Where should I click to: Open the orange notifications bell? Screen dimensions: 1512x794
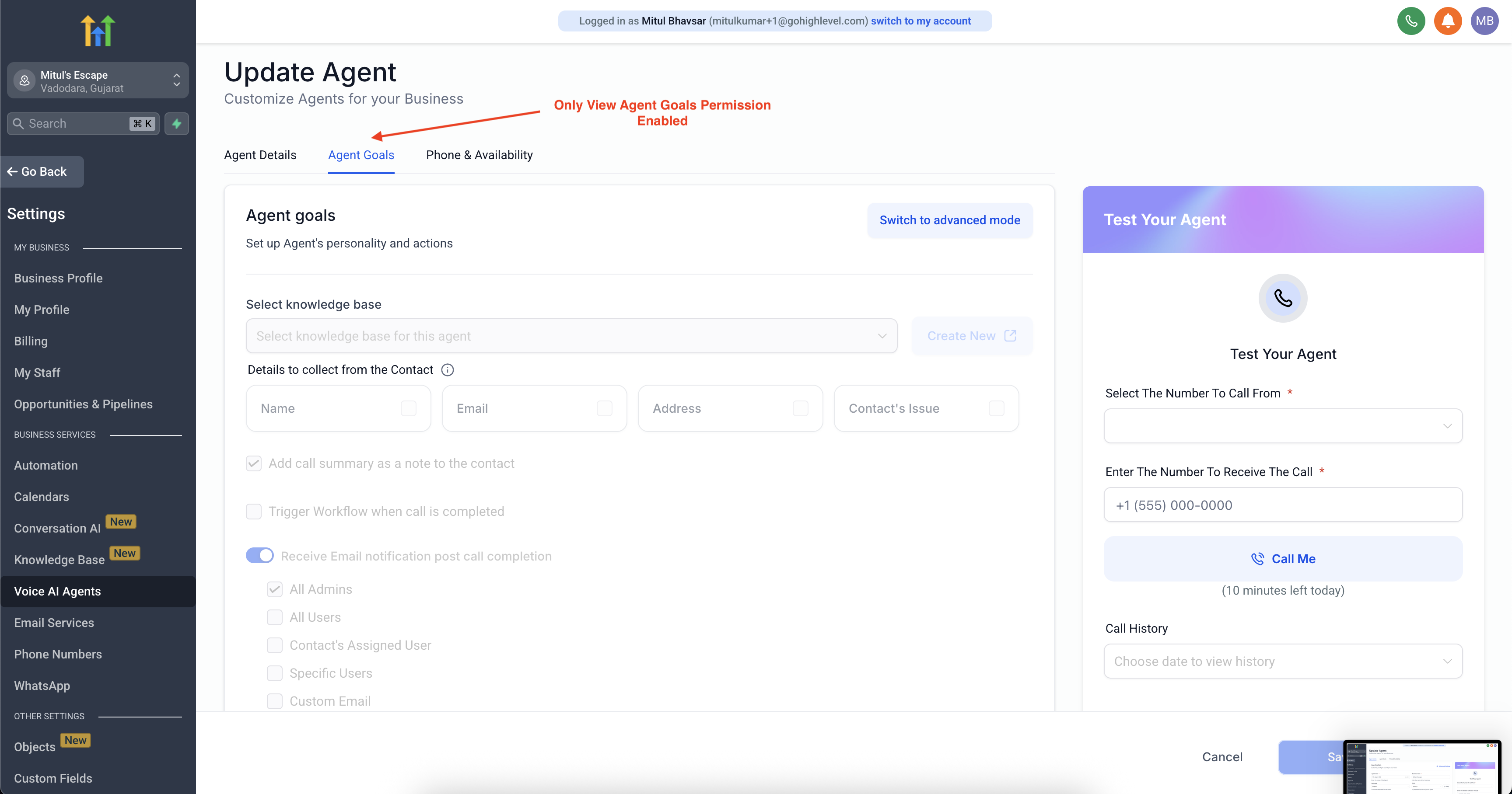point(1447,21)
